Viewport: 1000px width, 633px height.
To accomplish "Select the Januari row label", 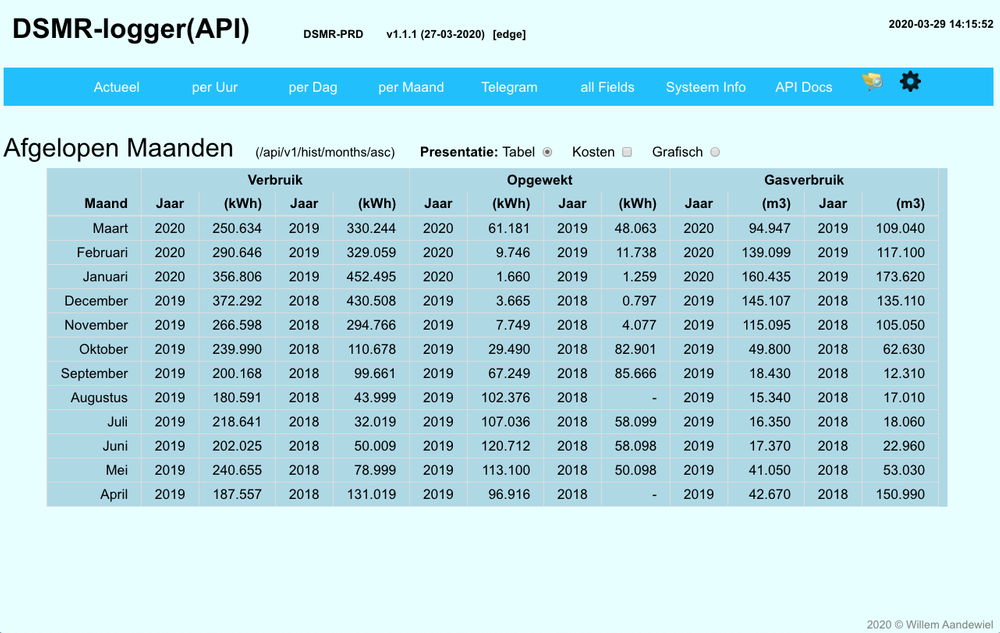I will (x=105, y=277).
